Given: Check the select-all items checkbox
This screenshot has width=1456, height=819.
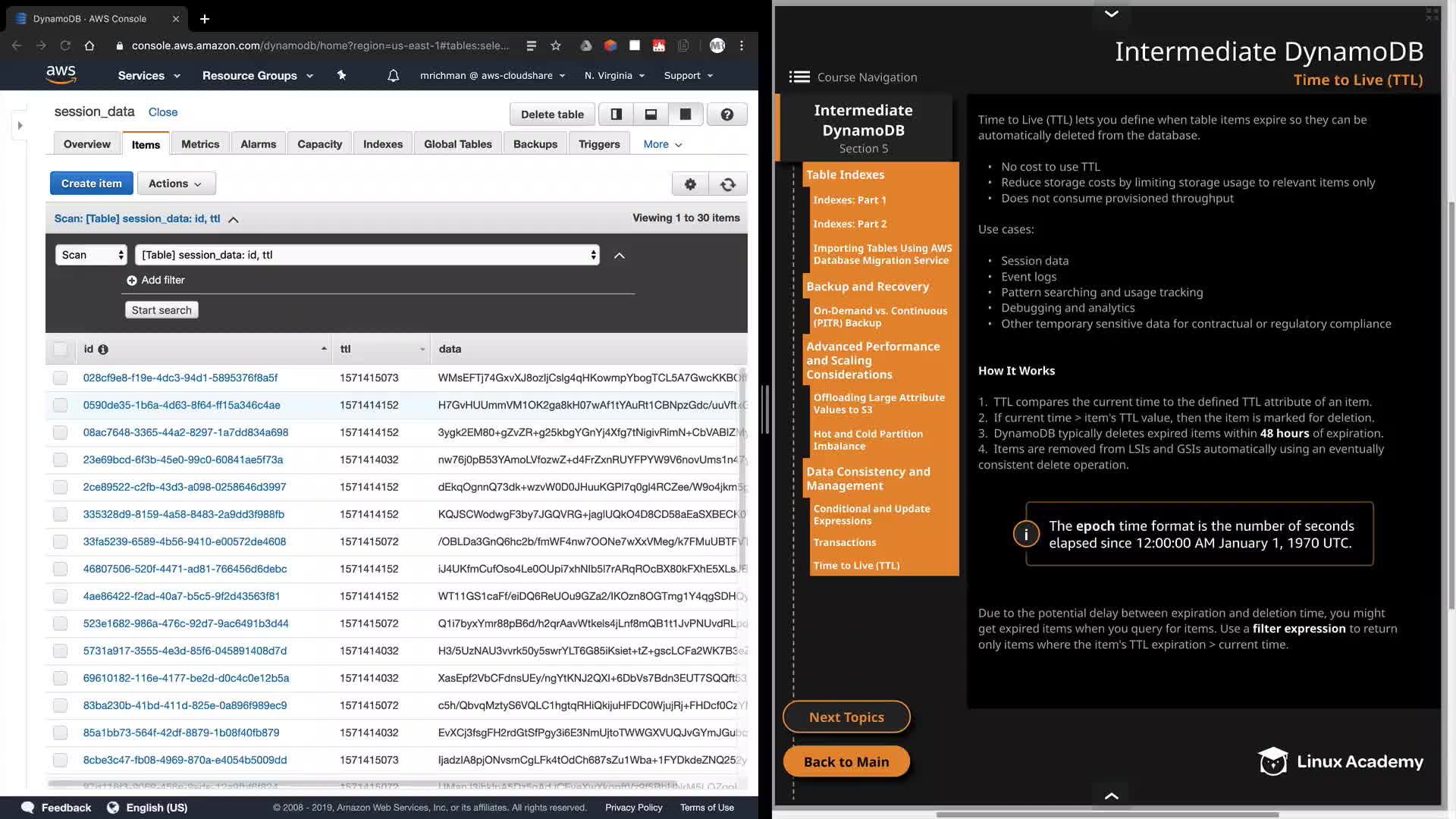Looking at the screenshot, I should 61,350.
